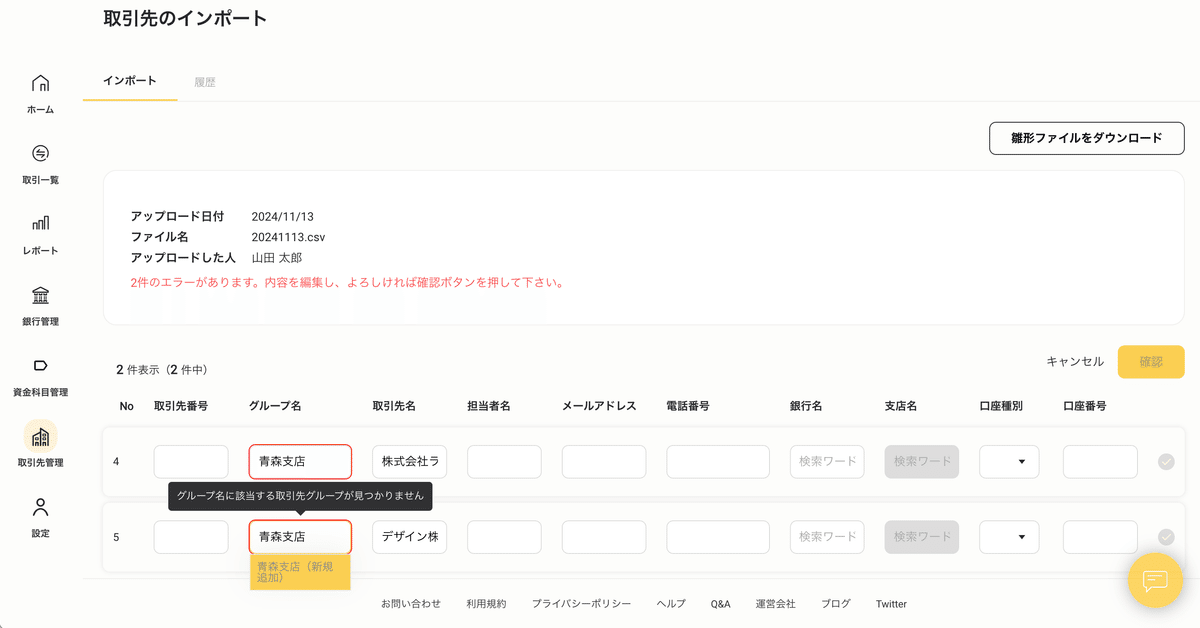Open the 設定 person icon

click(40, 507)
